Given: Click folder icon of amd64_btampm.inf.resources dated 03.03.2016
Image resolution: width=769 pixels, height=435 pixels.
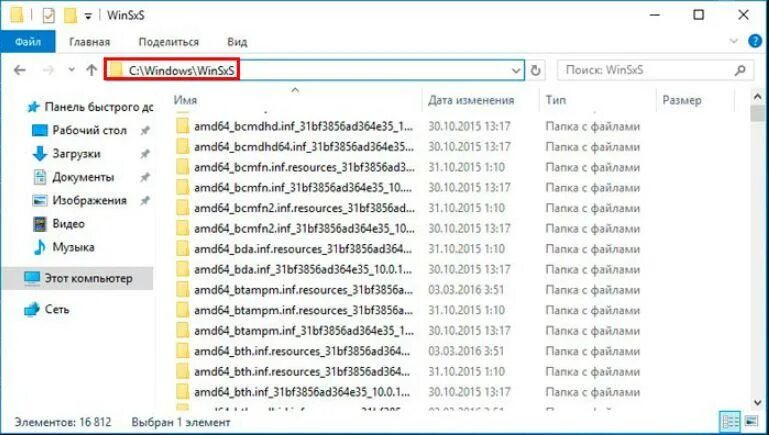Looking at the screenshot, I should [x=182, y=289].
